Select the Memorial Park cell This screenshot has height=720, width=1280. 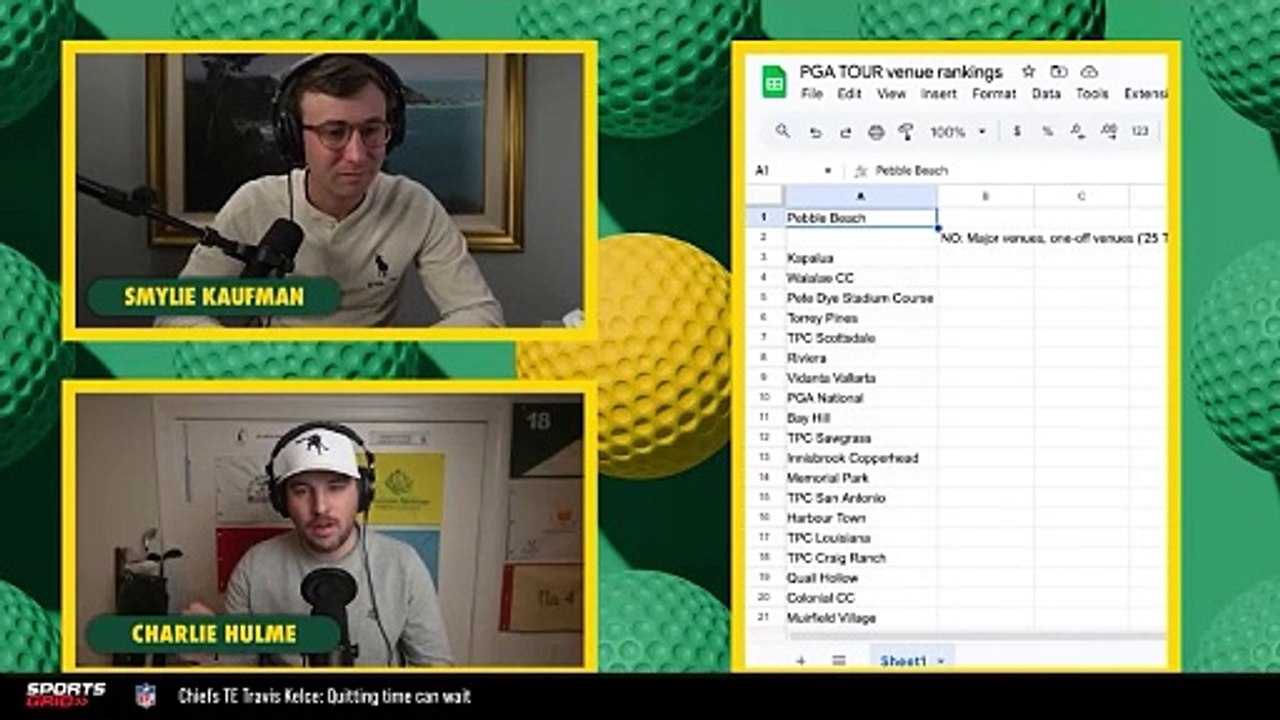coord(861,478)
